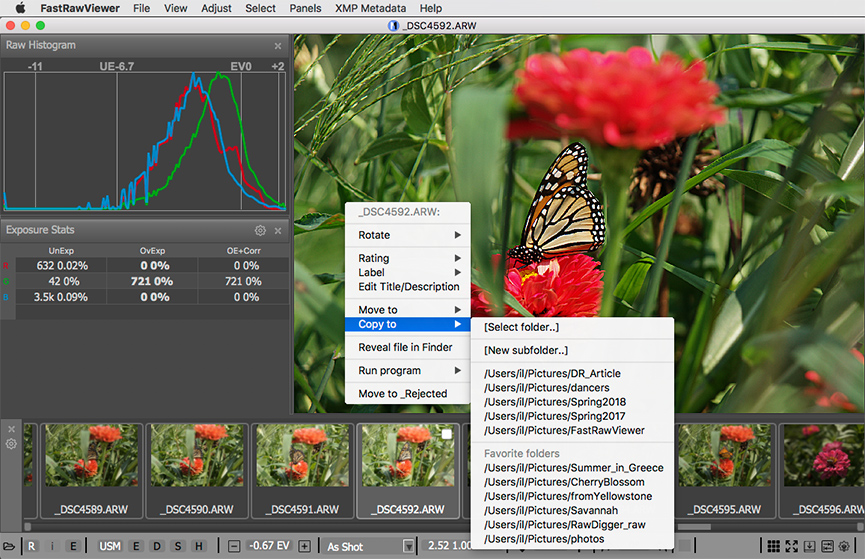865x559 pixels.
Task: Click the open folder icon at bottom left
Action: tap(8, 546)
